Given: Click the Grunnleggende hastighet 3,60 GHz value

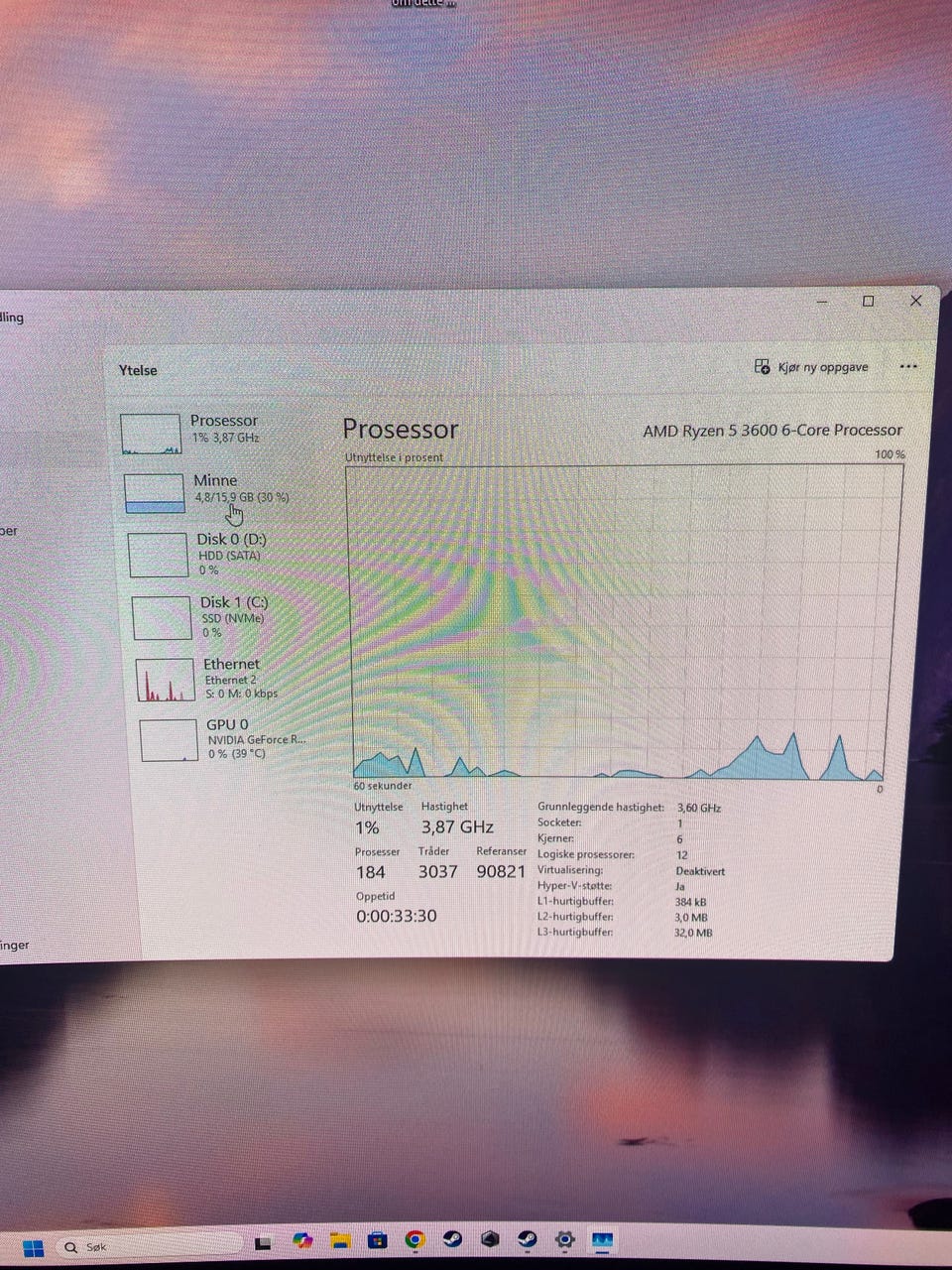Looking at the screenshot, I should click(x=699, y=808).
